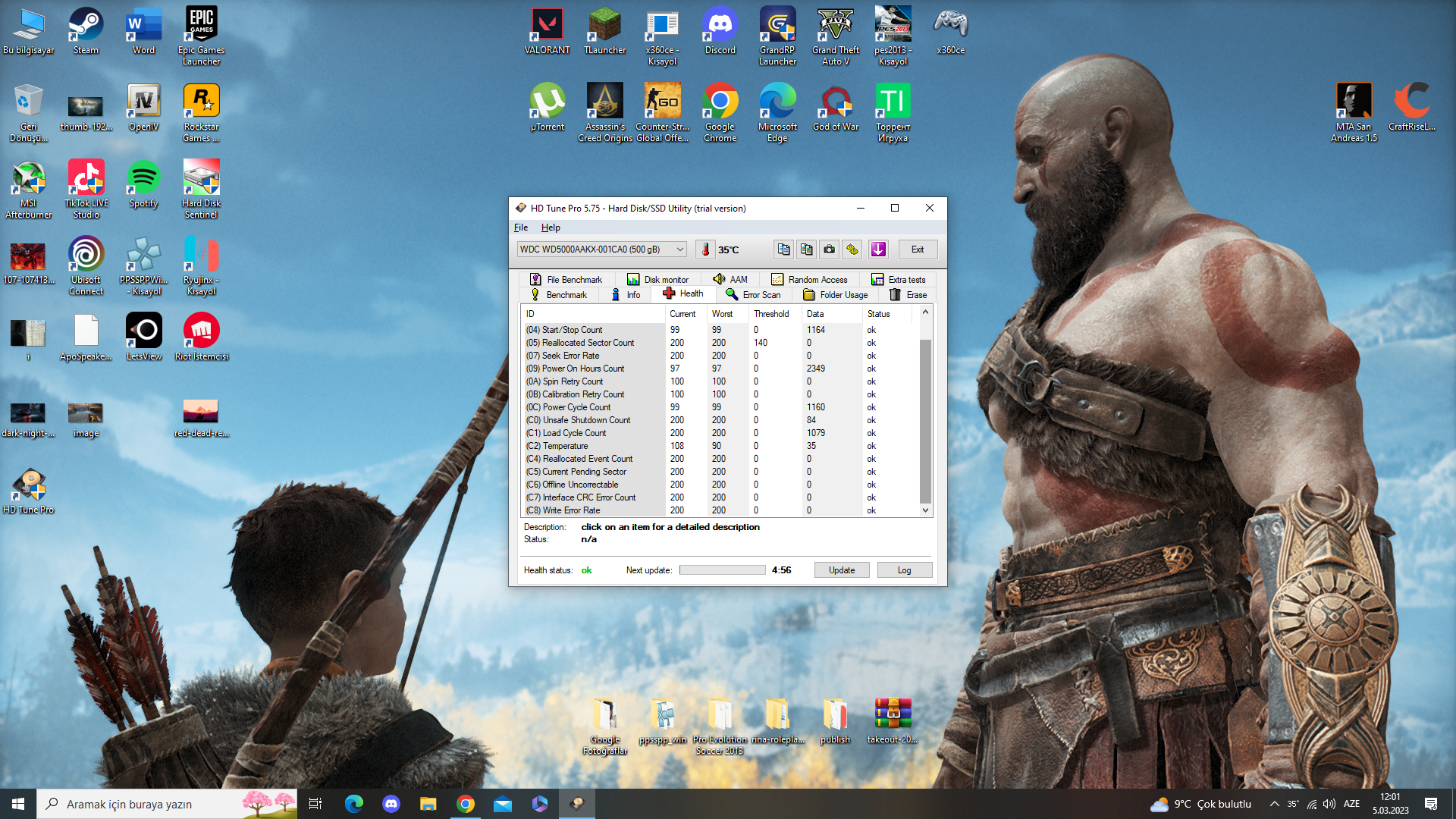Switch to the Disk monitor tab
Viewport: 1456px width, 819px height.
coord(657,280)
